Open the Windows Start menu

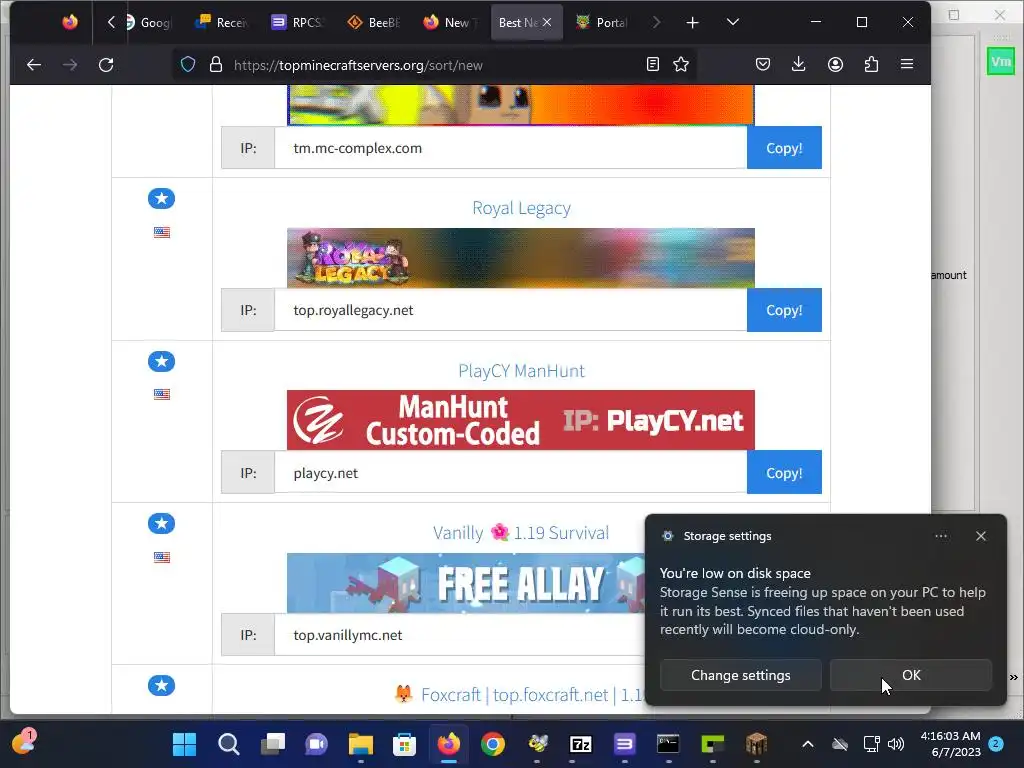pyautogui.click(x=184, y=744)
